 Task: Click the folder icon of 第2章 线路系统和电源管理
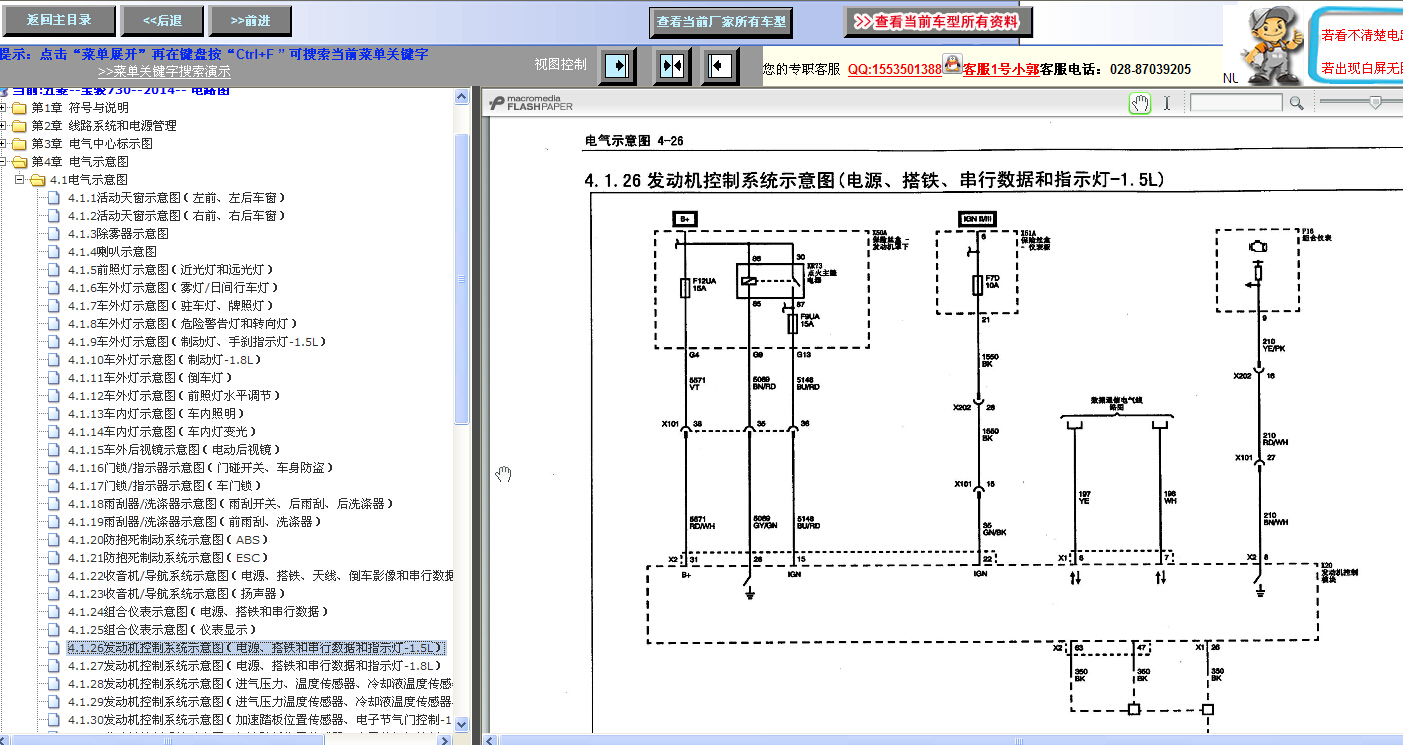pos(19,126)
